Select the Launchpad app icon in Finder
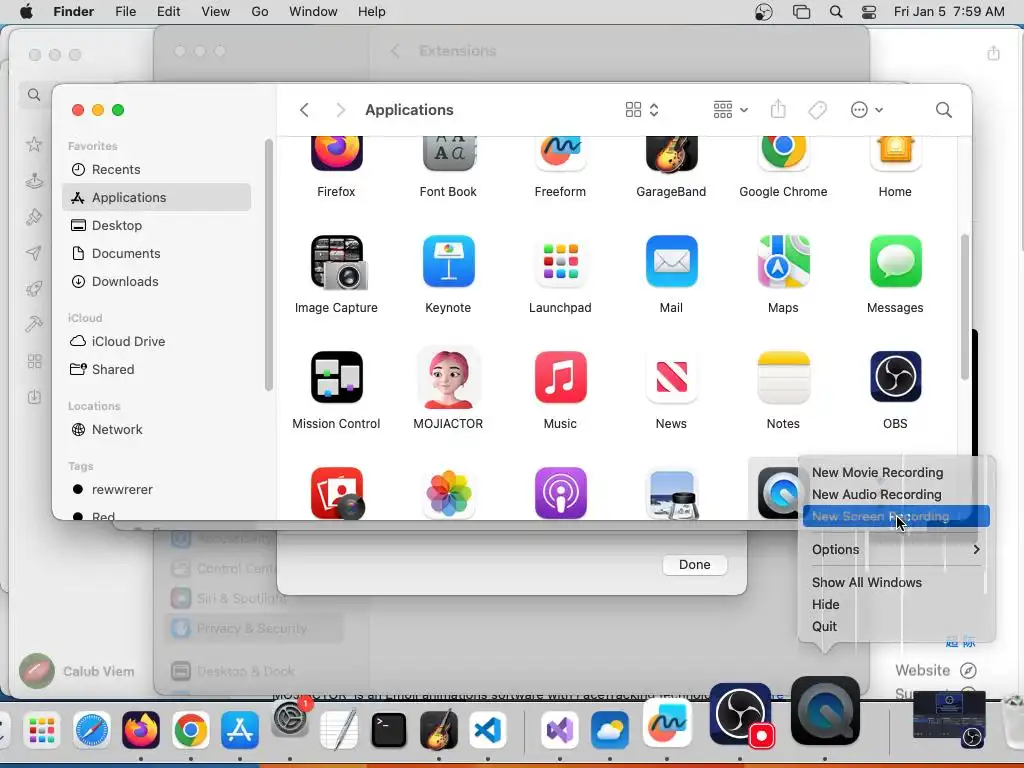This screenshot has height=768, width=1024. tap(560, 261)
